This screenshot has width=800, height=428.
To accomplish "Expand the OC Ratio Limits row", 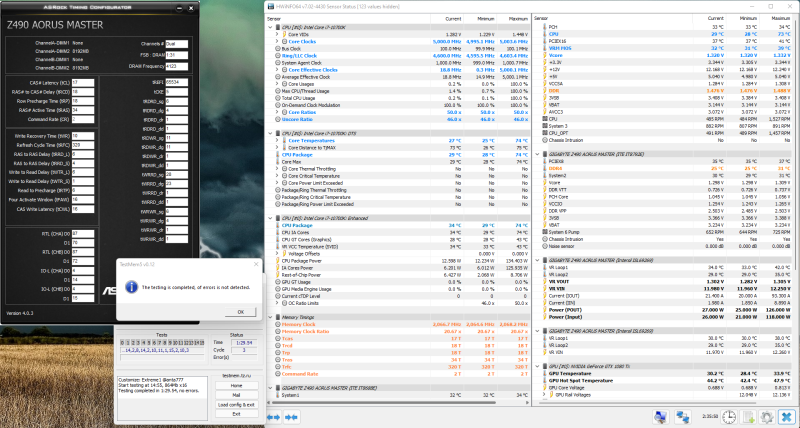I will pos(277,303).
